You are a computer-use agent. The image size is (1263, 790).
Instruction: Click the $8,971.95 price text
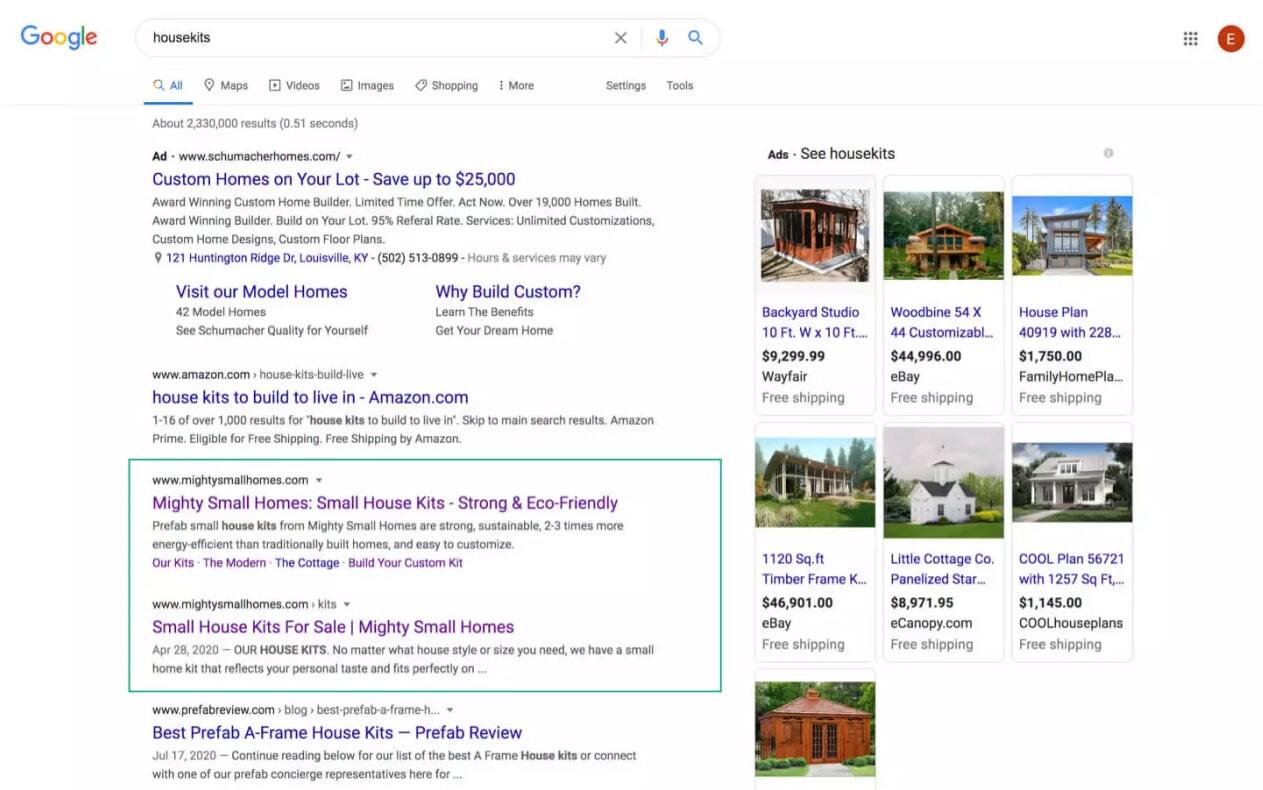(922, 603)
